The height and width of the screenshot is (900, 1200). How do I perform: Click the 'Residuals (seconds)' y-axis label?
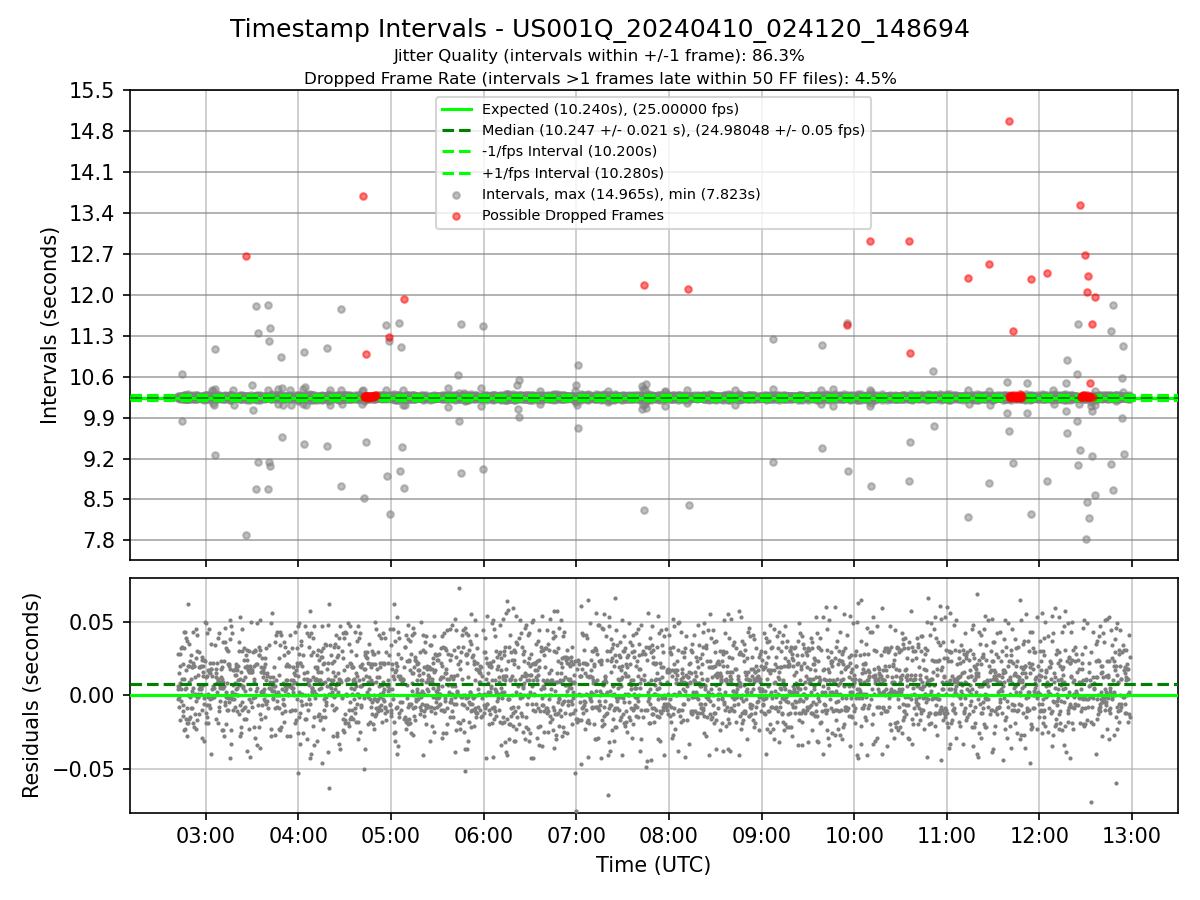[32, 695]
